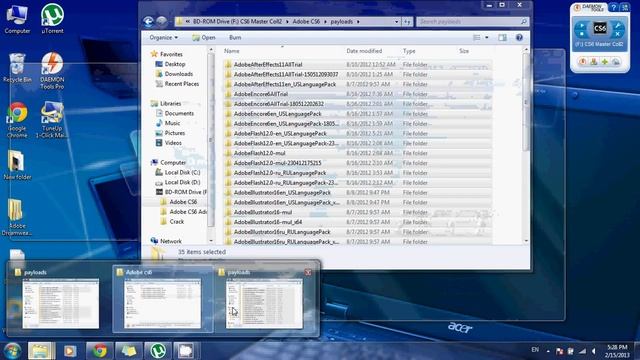The width and height of the screenshot is (640, 360).
Task: Click the Explorer back arrow button
Action: 149,21
